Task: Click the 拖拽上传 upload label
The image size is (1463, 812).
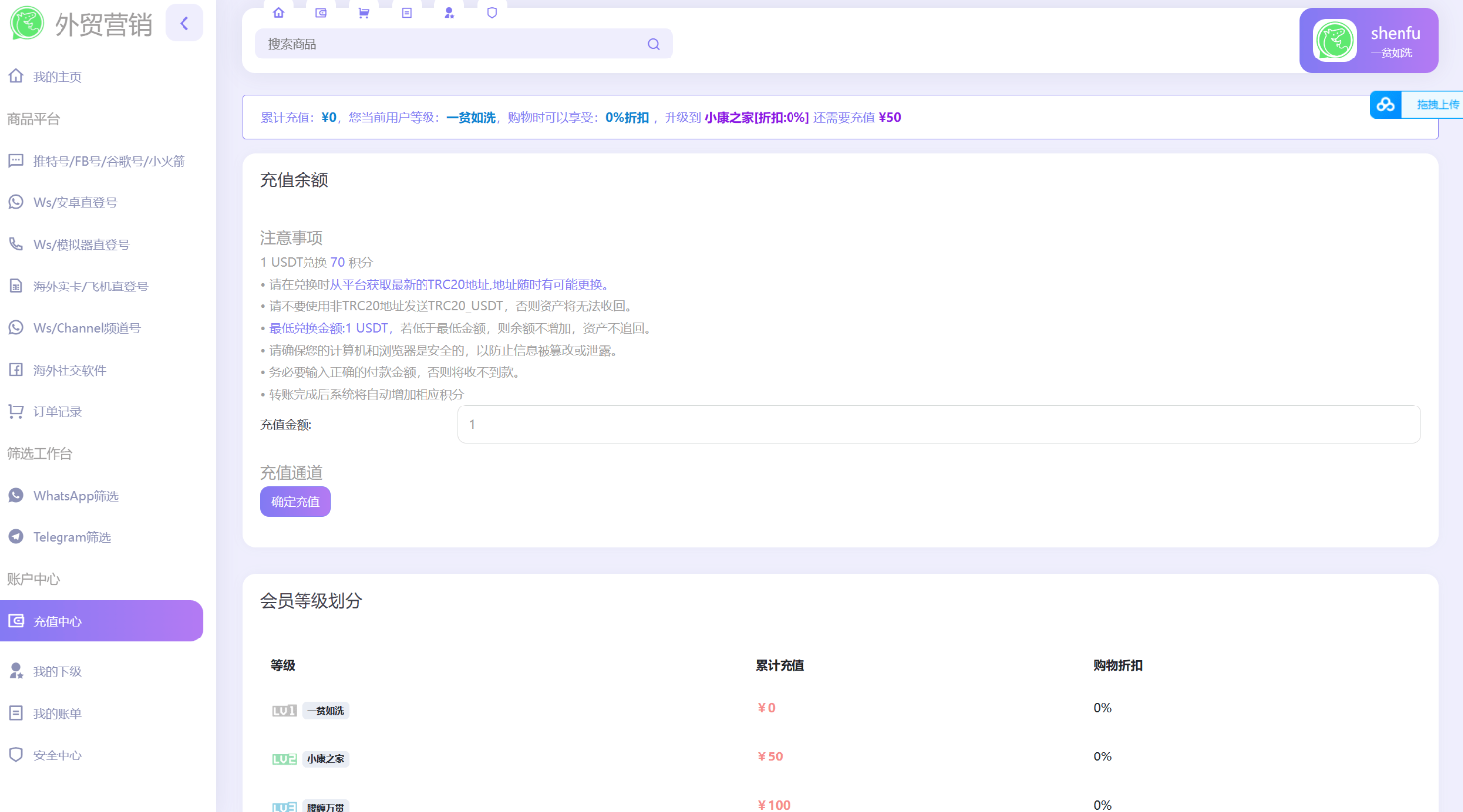Action: (x=1437, y=105)
